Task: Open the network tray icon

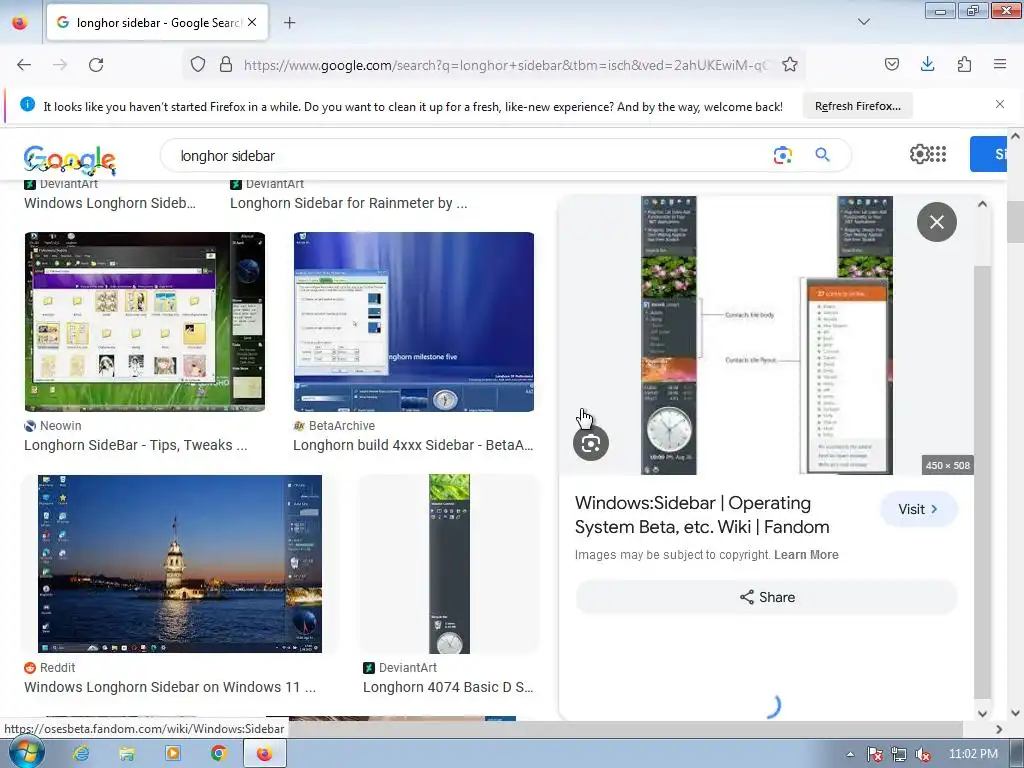Action: pos(899,754)
